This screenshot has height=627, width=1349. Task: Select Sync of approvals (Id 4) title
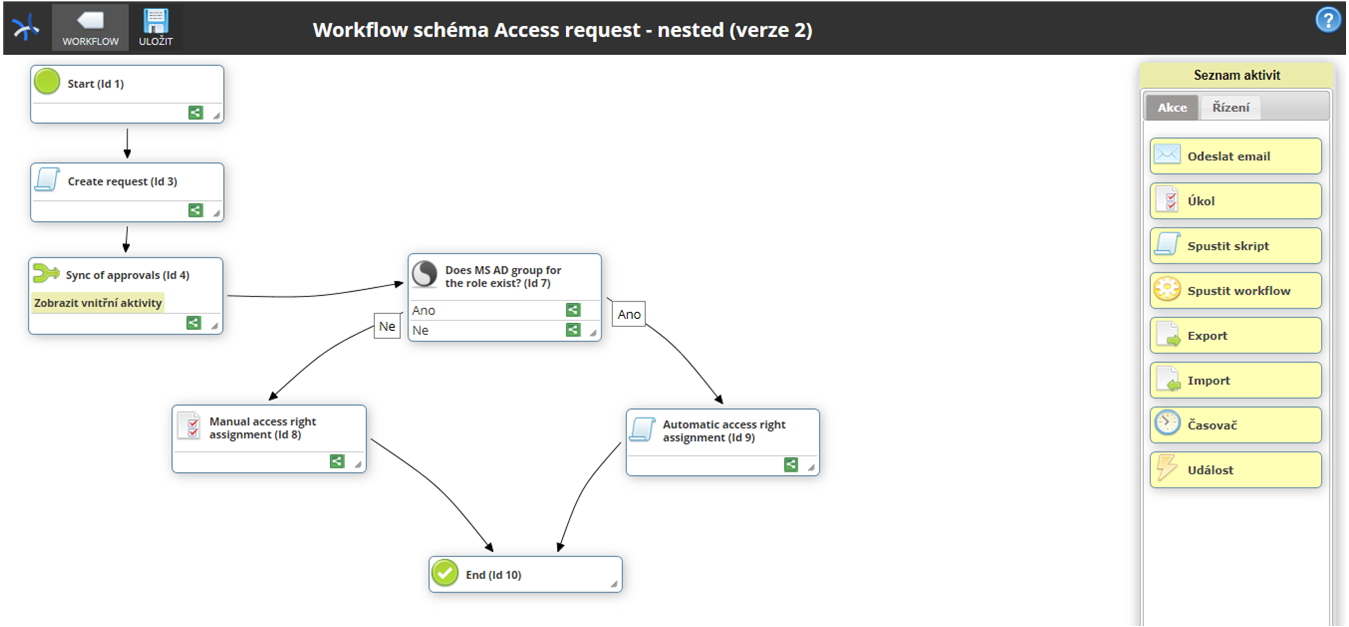coord(127,275)
